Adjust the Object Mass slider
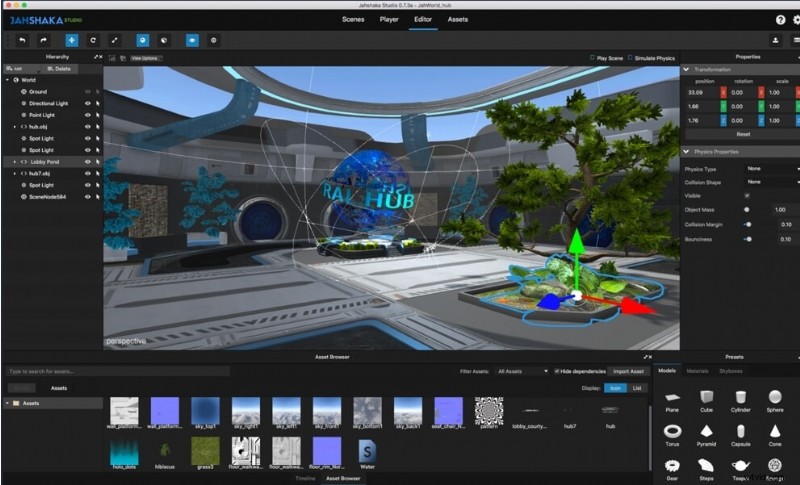The width and height of the screenshot is (800, 485). click(746, 210)
